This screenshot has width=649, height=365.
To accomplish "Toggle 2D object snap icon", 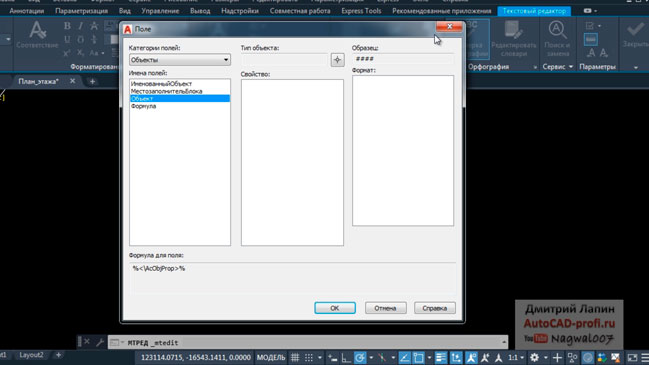I will [418, 358].
